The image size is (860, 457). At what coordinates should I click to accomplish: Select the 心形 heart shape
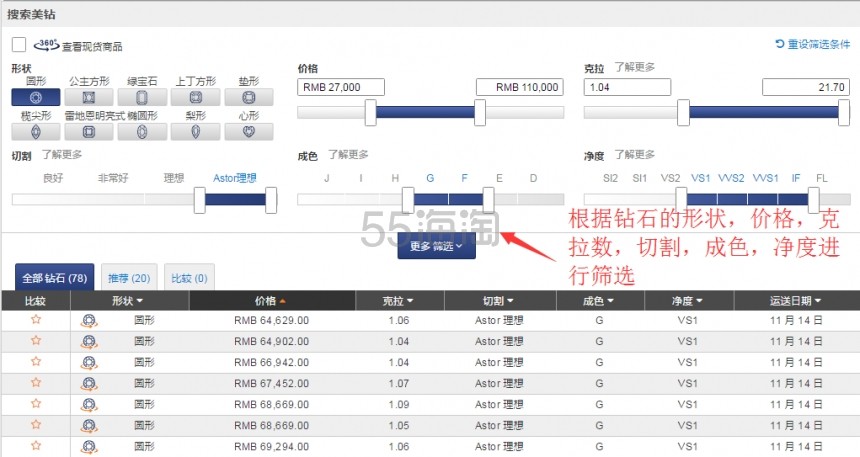pyautogui.click(x=248, y=131)
